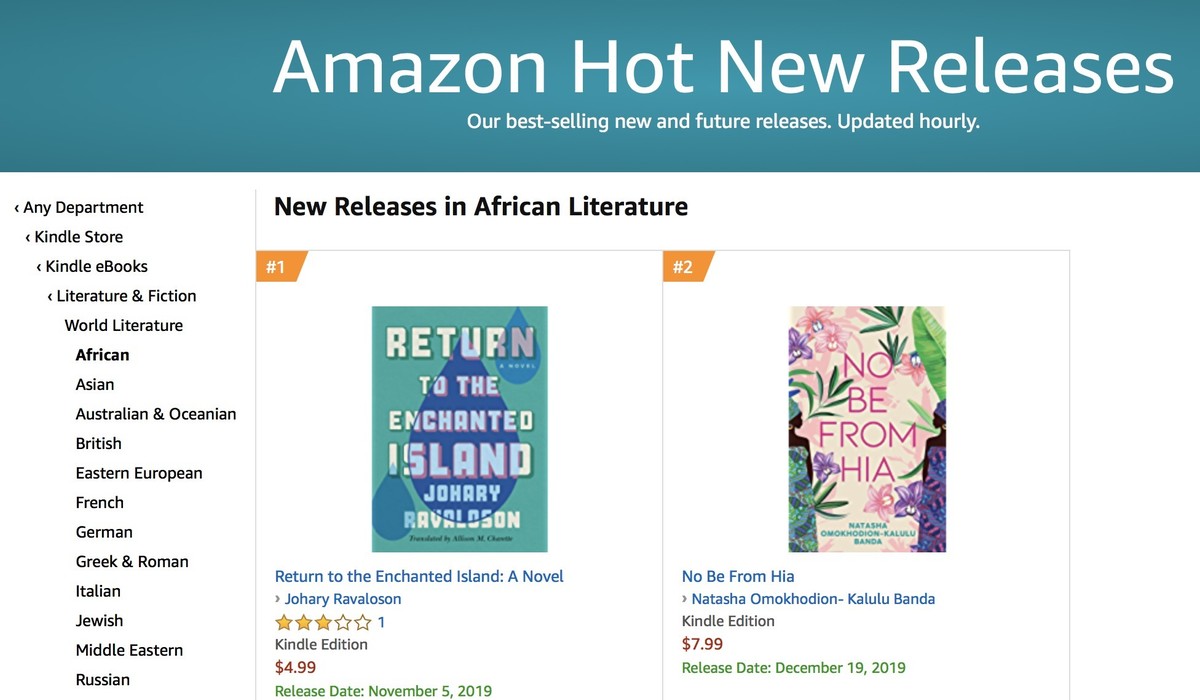
Task: Click author link Johary Ravaloson
Action: tap(343, 599)
